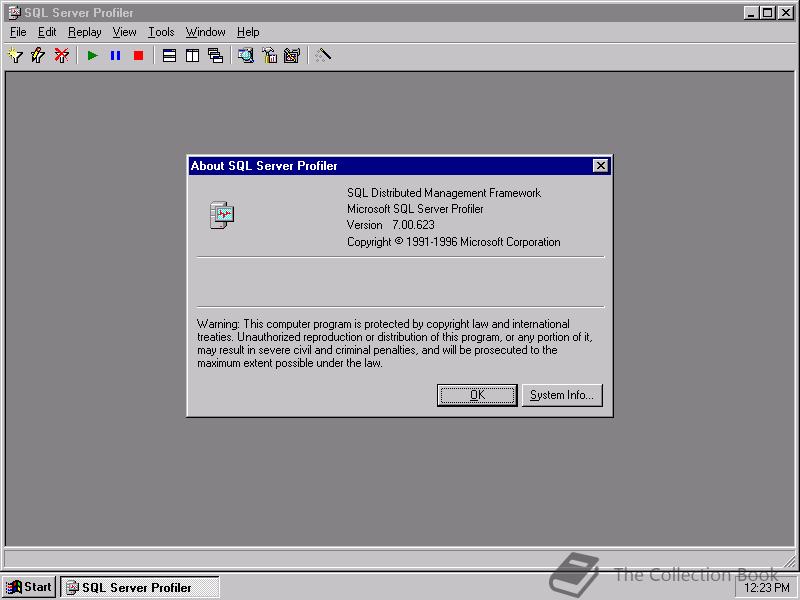
Task: Click the Profiler icon in About dialog
Action: coord(222,215)
